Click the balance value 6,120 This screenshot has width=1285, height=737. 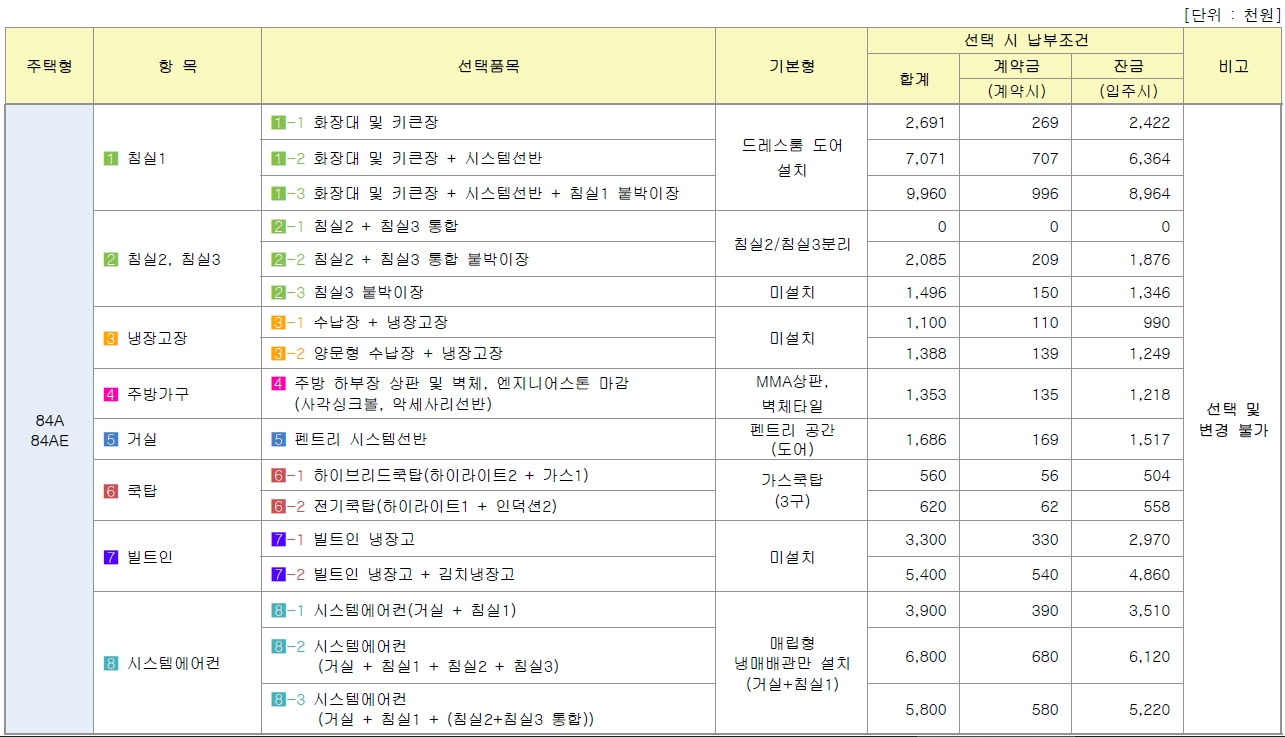coord(1149,657)
